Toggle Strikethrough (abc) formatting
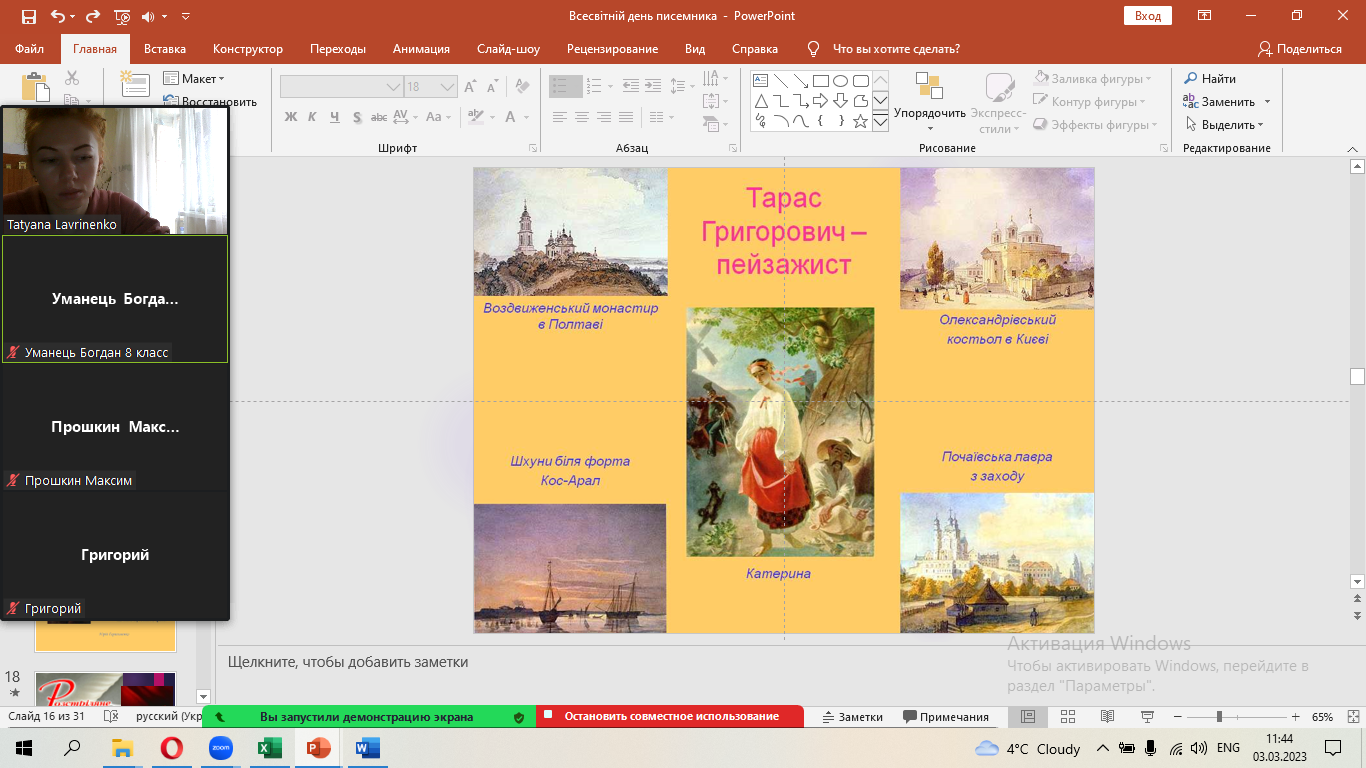 pos(379,117)
